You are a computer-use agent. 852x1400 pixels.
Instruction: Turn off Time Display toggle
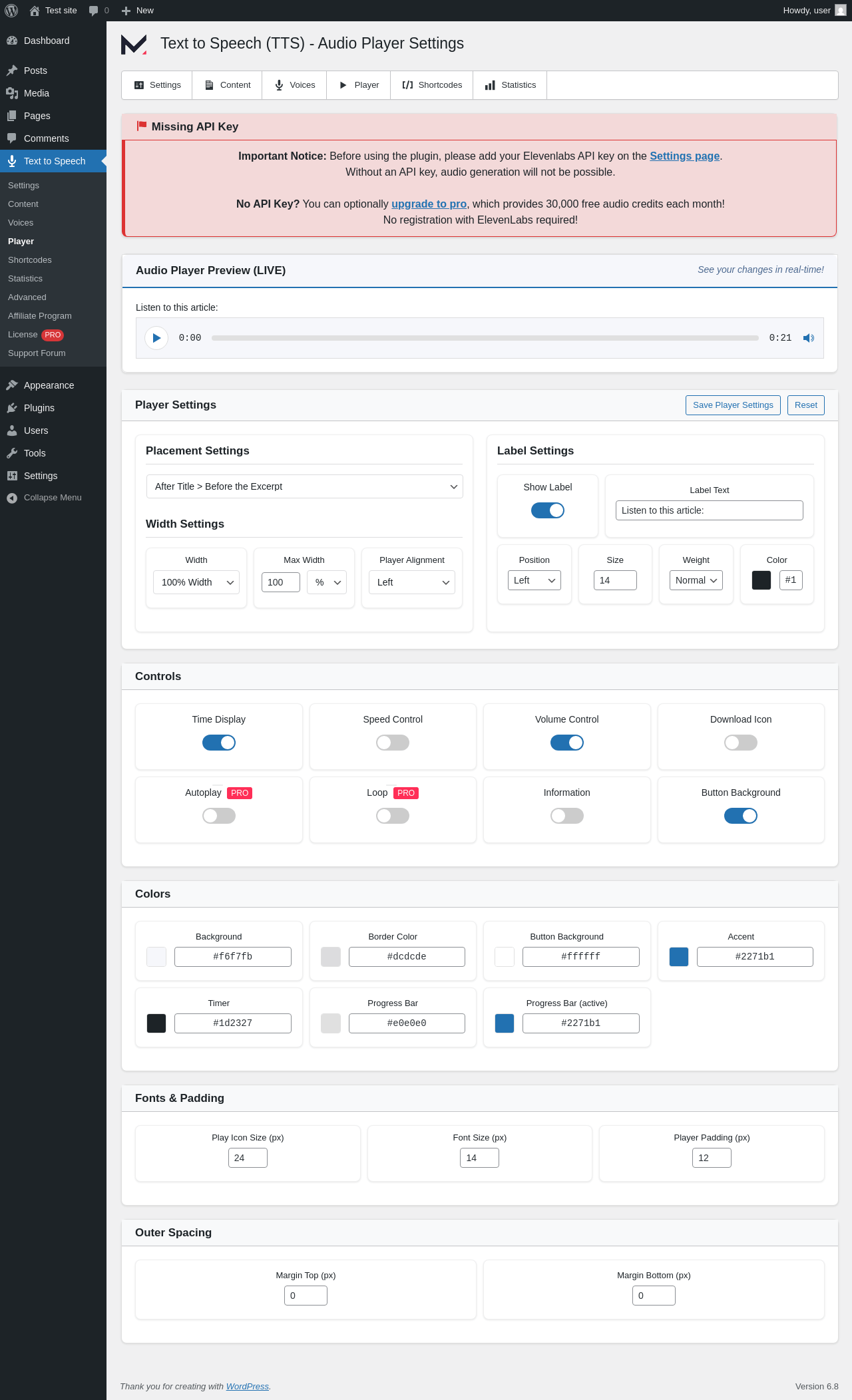tap(219, 743)
